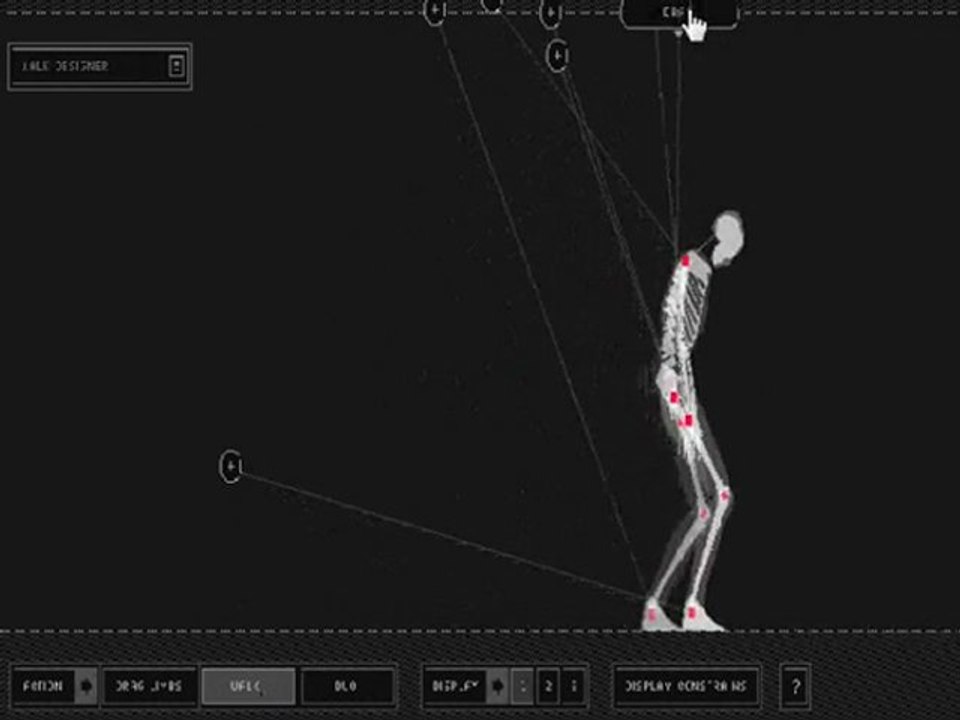This screenshot has width=960, height=720.
Task: Select the red neck joint marker
Action: pyautogui.click(x=686, y=261)
